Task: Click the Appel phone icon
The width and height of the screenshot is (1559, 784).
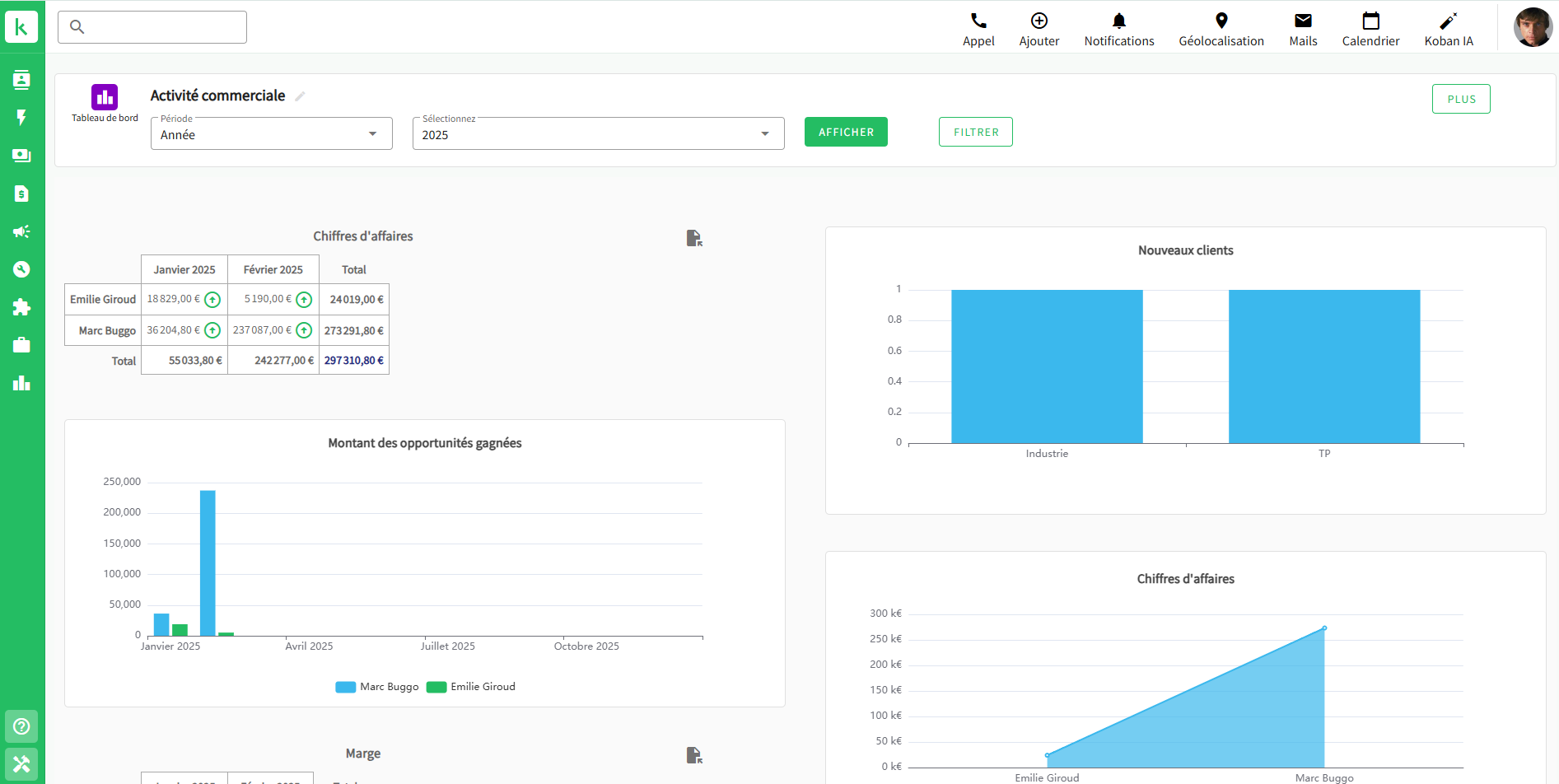Action: click(x=978, y=21)
